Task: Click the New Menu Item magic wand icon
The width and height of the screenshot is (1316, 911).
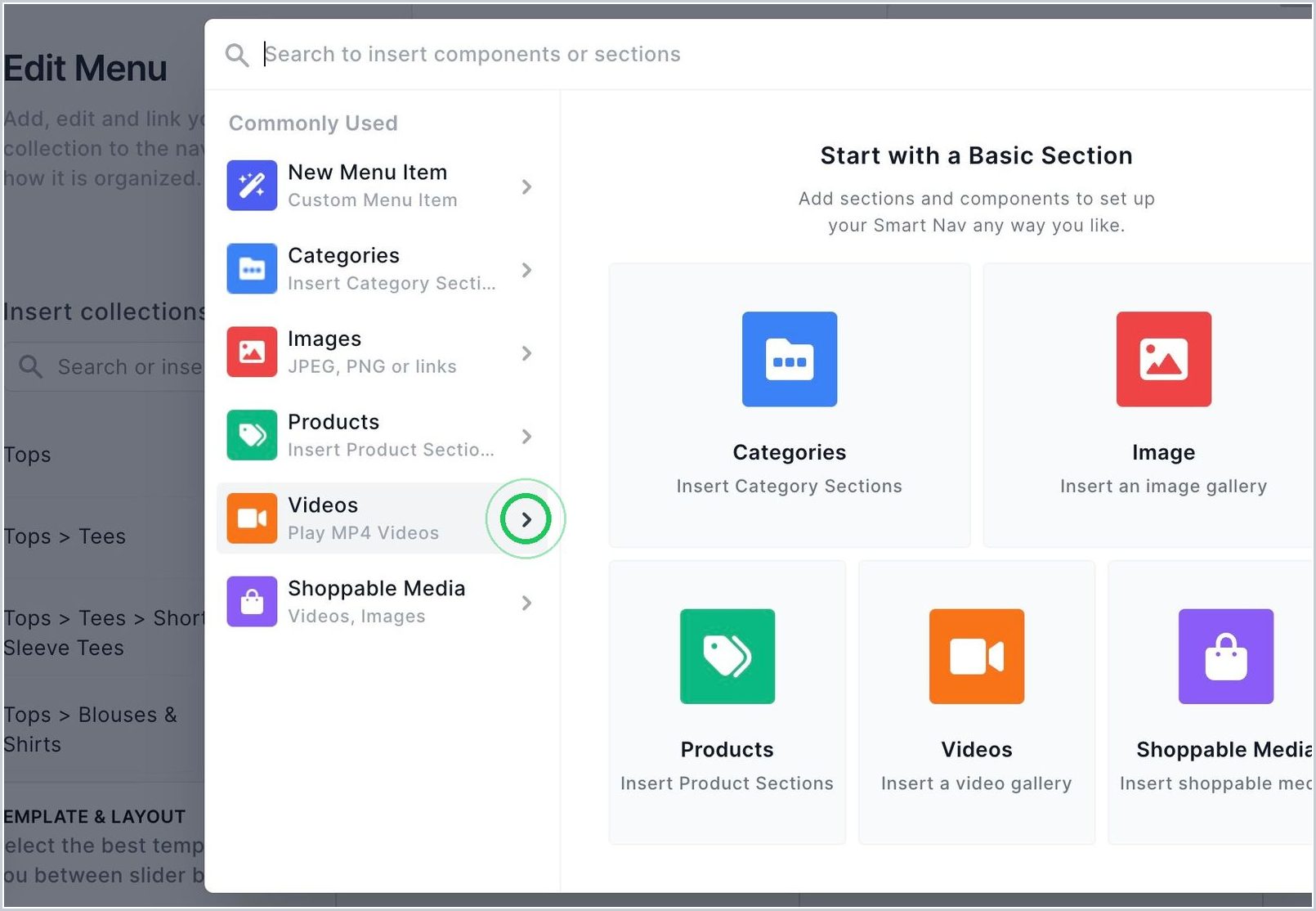Action: [252, 186]
